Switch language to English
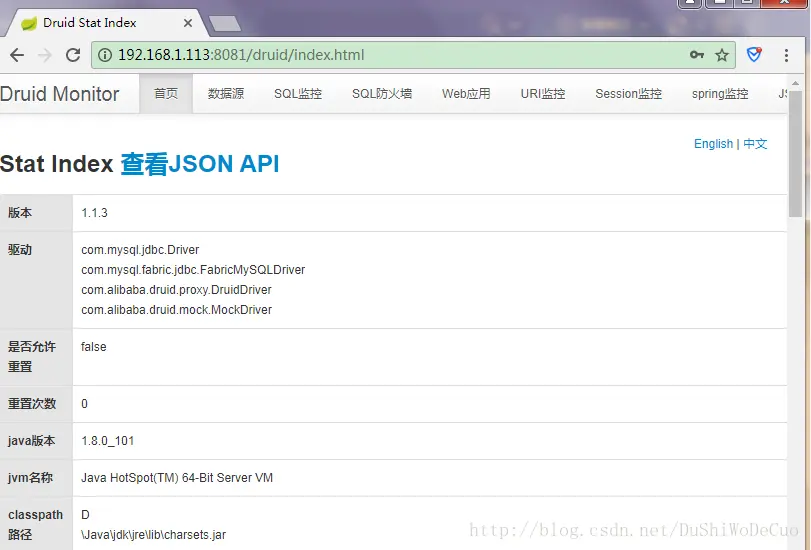The height and width of the screenshot is (550, 811). 713,144
